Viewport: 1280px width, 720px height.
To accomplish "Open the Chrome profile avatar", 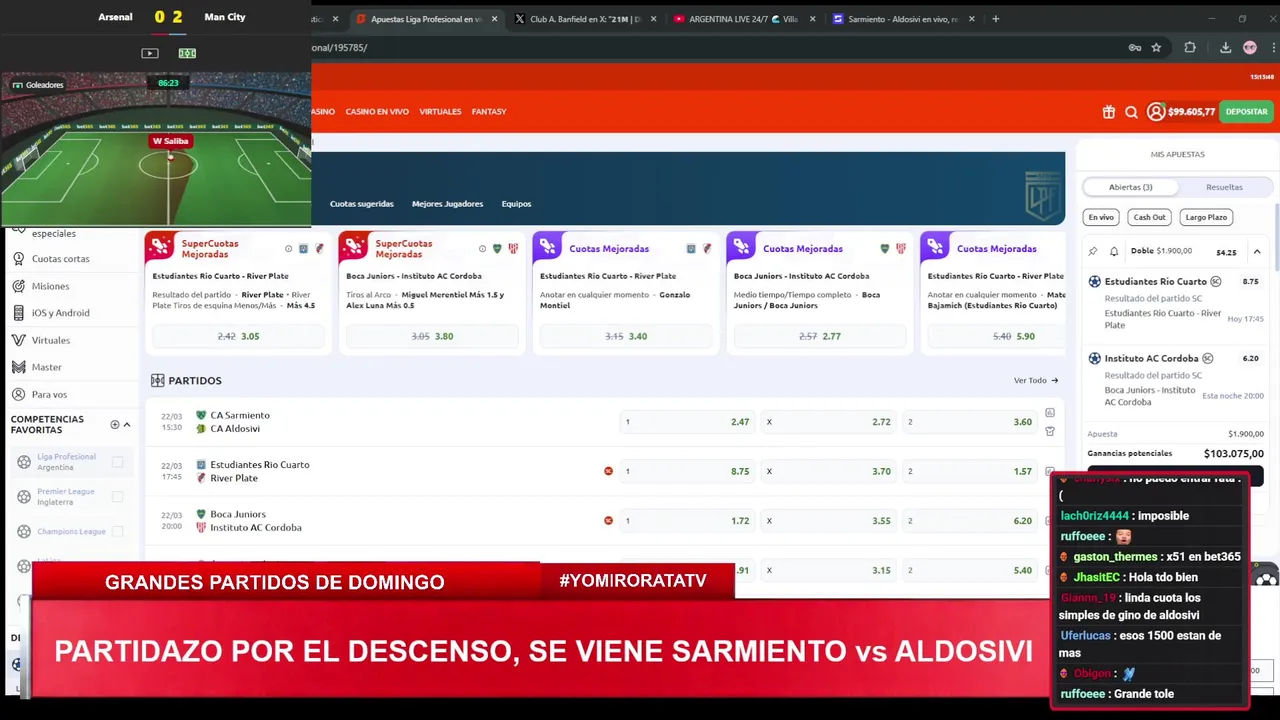I will click(x=1250, y=47).
